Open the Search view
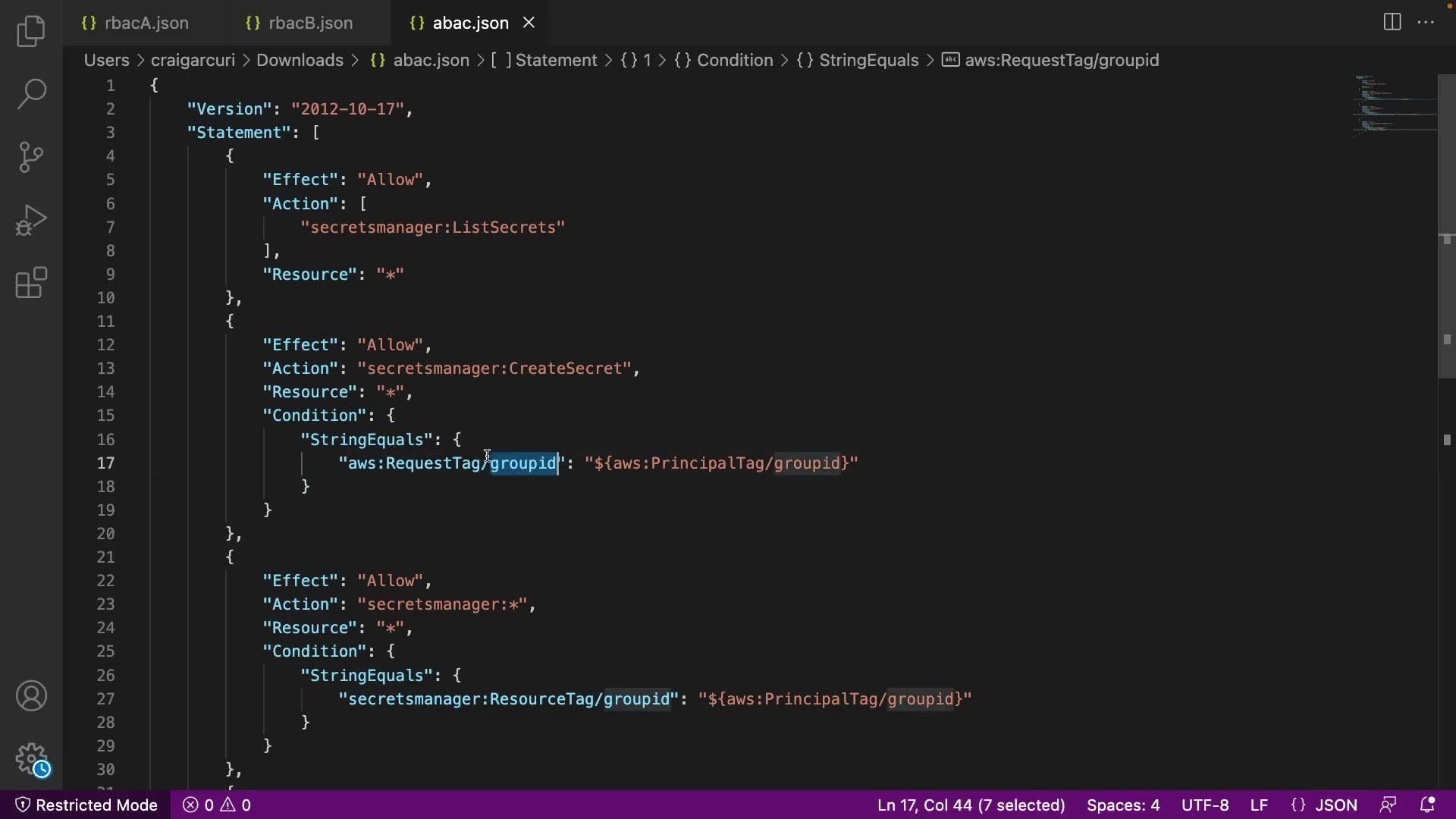1456x819 pixels. pos(31,94)
